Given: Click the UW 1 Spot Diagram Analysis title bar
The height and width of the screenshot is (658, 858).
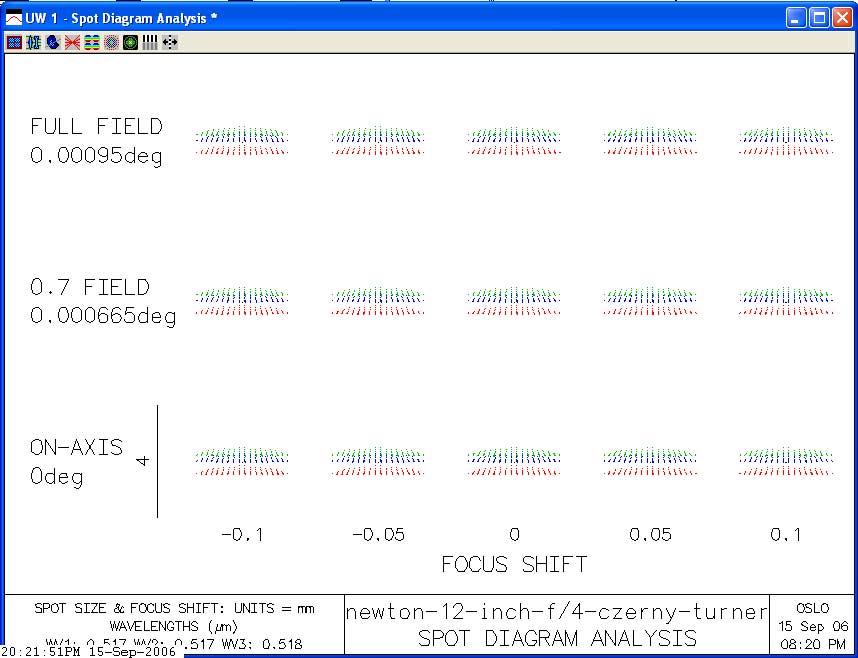Looking at the screenshot, I should click(400, 17).
